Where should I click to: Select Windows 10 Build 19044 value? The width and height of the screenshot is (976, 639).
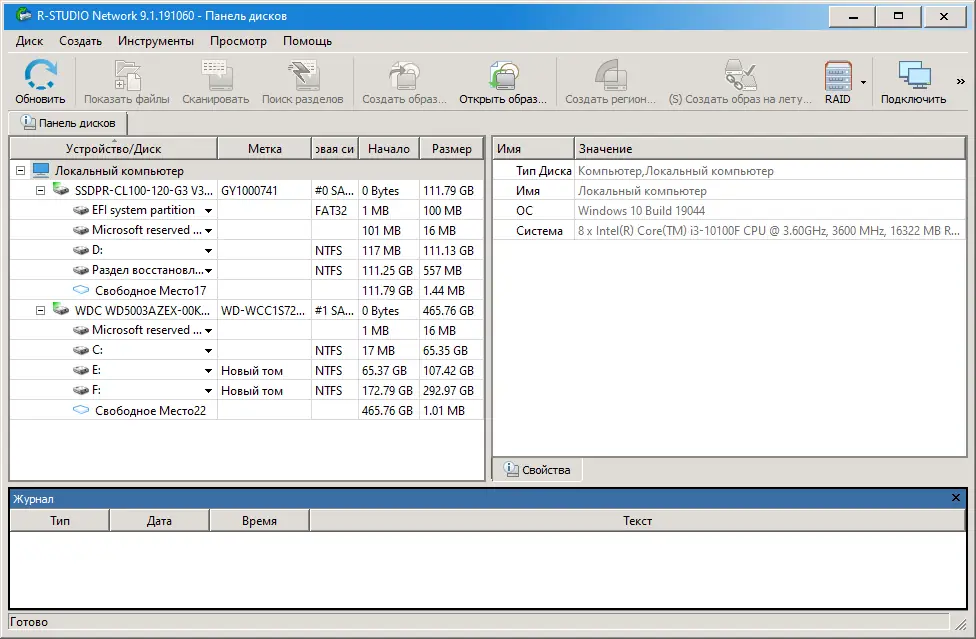coord(641,210)
